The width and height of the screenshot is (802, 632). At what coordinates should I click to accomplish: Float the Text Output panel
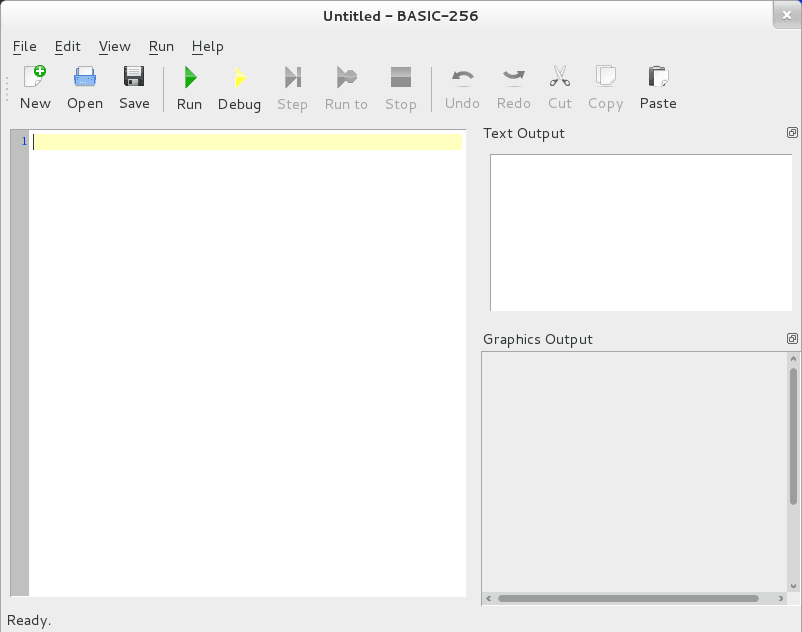coord(792,133)
